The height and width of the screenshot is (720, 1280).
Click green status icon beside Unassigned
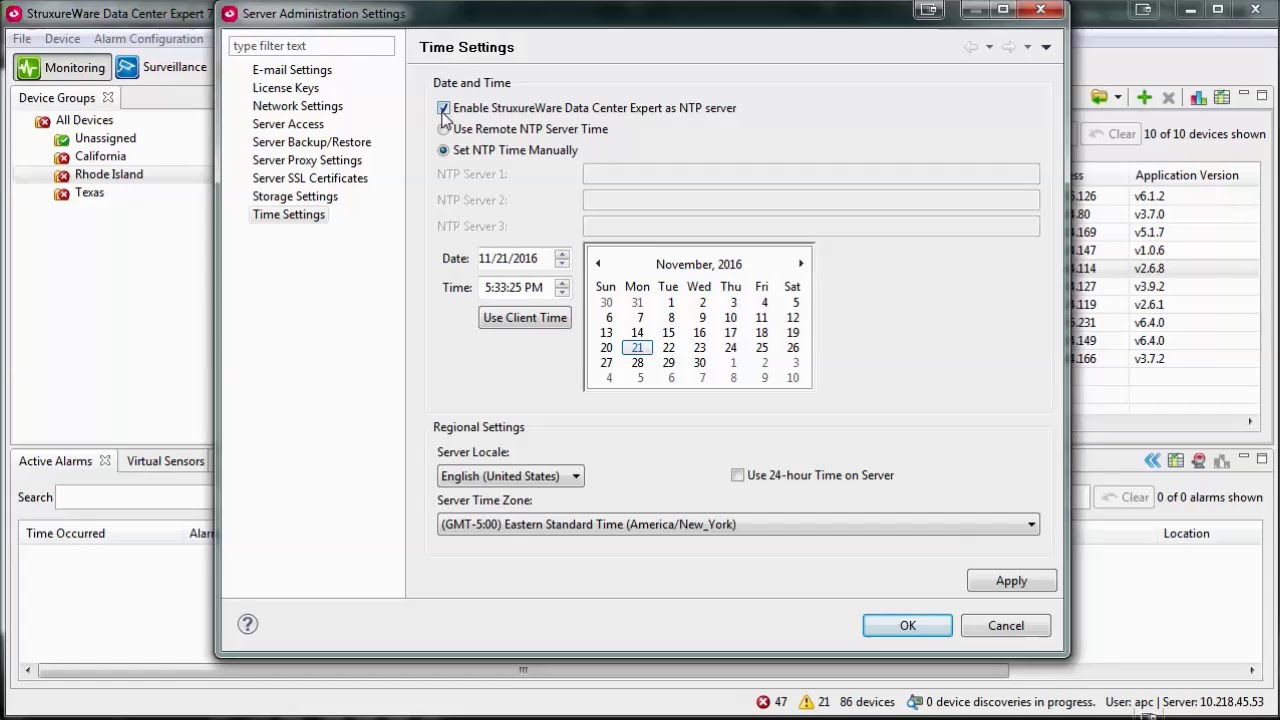point(62,140)
